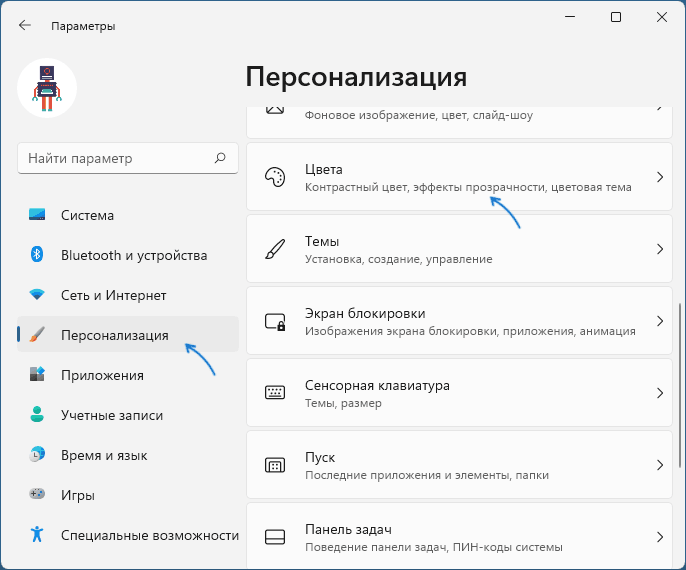Expand Темы using its chevron
Image resolution: width=686 pixels, height=570 pixels.
click(x=660, y=249)
